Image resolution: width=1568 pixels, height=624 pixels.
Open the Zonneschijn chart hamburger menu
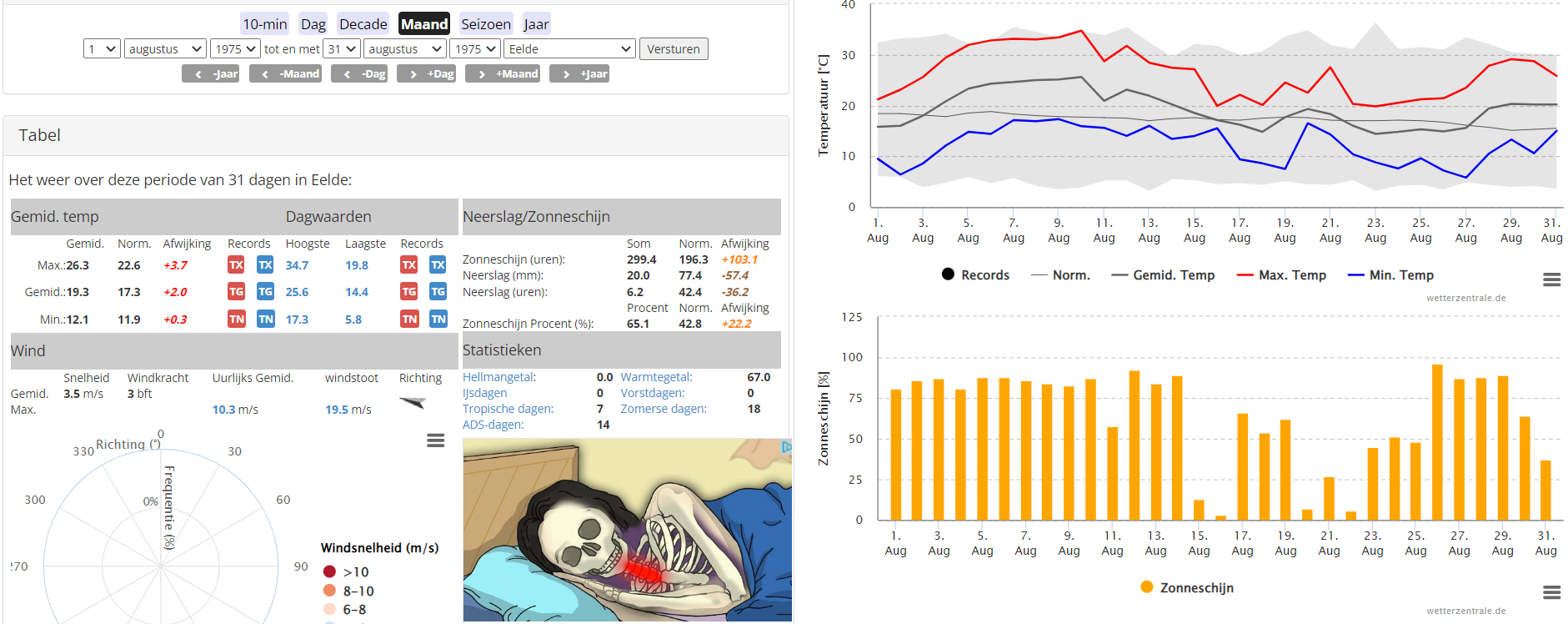point(1551,592)
